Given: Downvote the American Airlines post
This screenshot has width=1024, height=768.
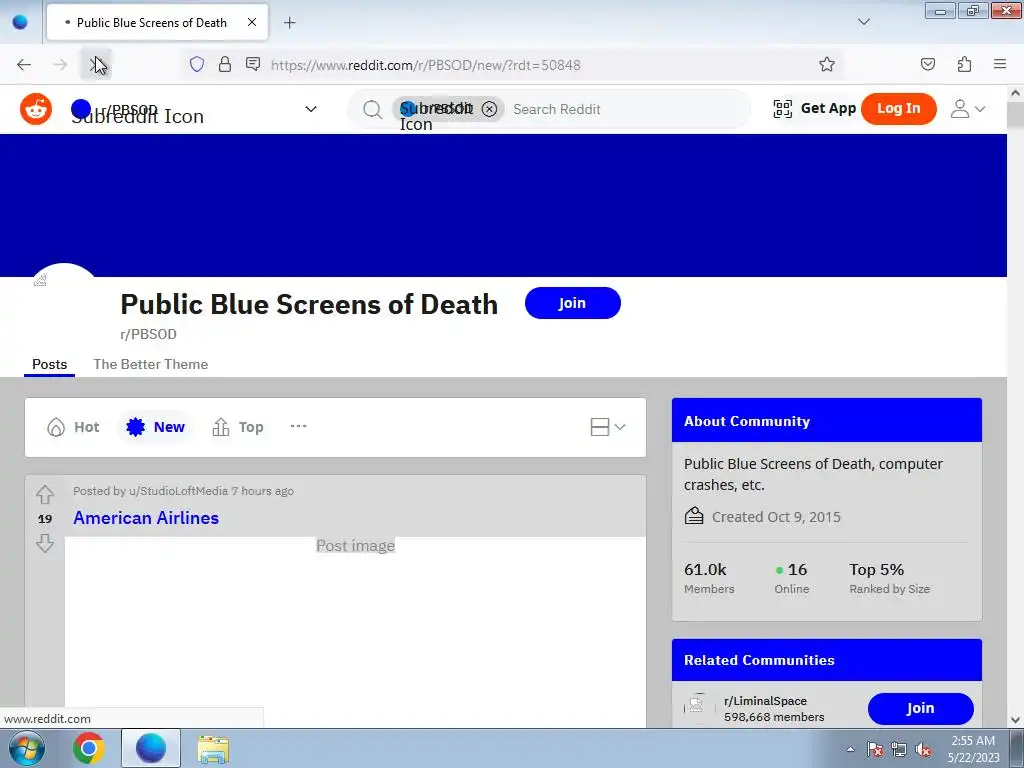Looking at the screenshot, I should tap(45, 543).
